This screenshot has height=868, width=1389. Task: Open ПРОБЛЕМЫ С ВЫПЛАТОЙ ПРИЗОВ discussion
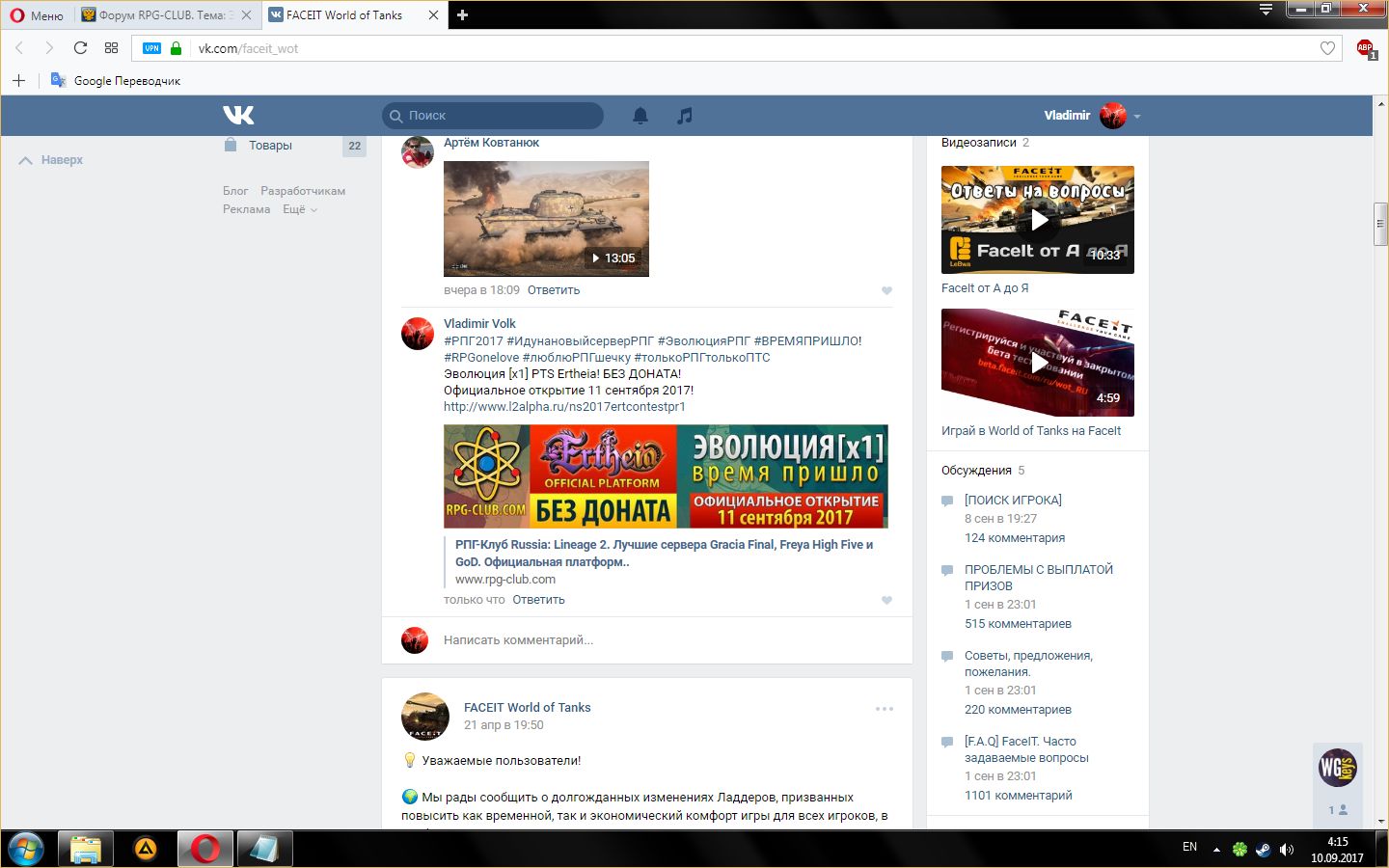[x=1039, y=578]
